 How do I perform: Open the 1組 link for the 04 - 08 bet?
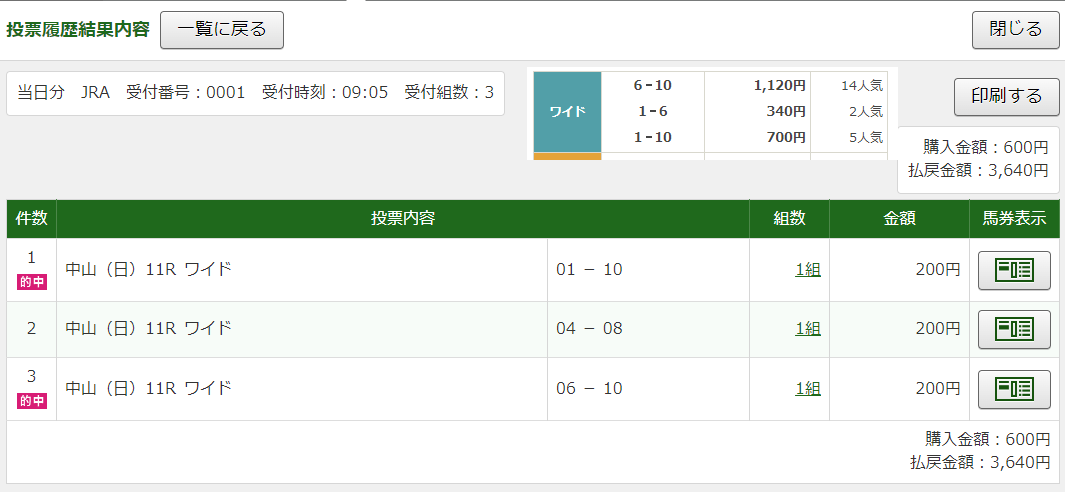[x=808, y=329]
